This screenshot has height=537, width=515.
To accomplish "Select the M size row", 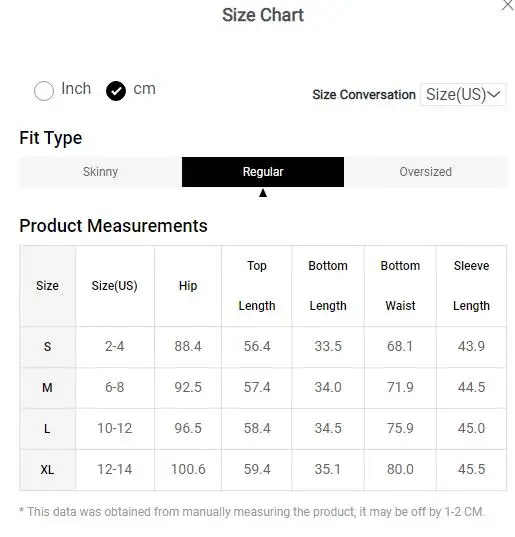I will click(263, 388).
